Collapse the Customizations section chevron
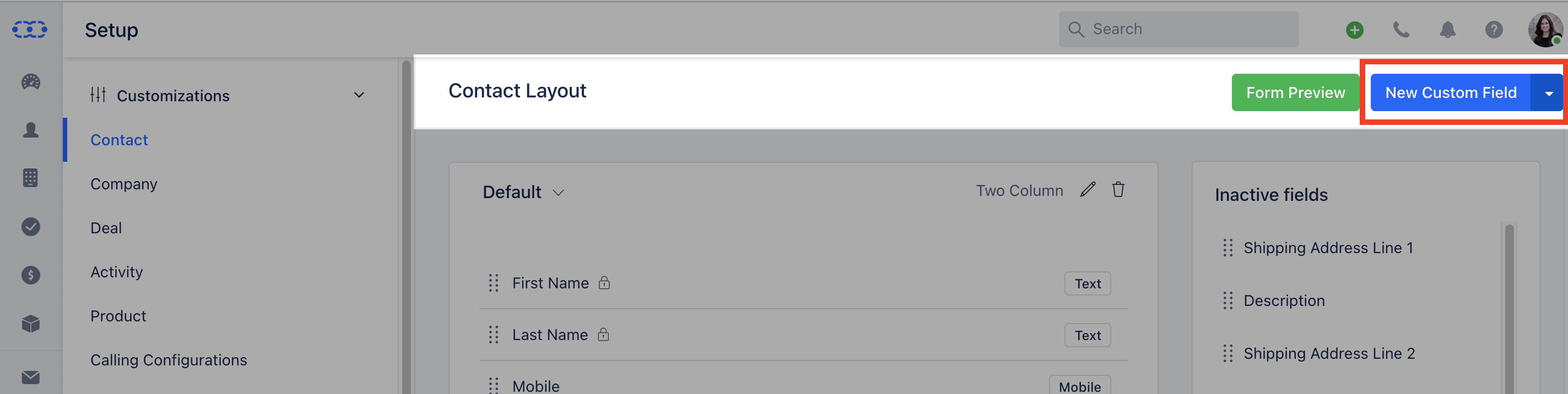The height and width of the screenshot is (394, 1568). coord(359,95)
